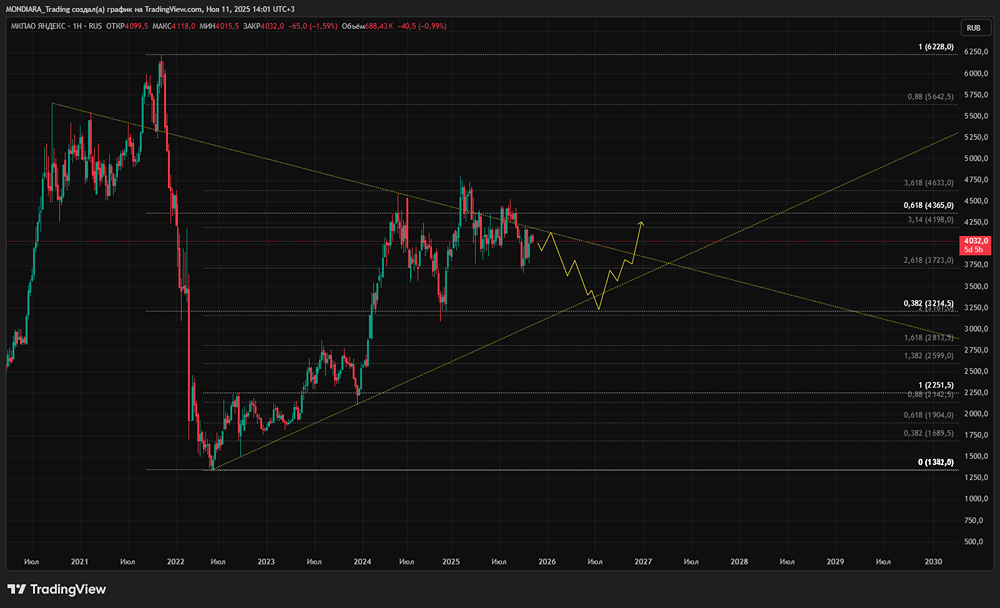This screenshot has height=608, width=1000.
Task: Click the 2022 label on time axis
Action: pyautogui.click(x=175, y=562)
